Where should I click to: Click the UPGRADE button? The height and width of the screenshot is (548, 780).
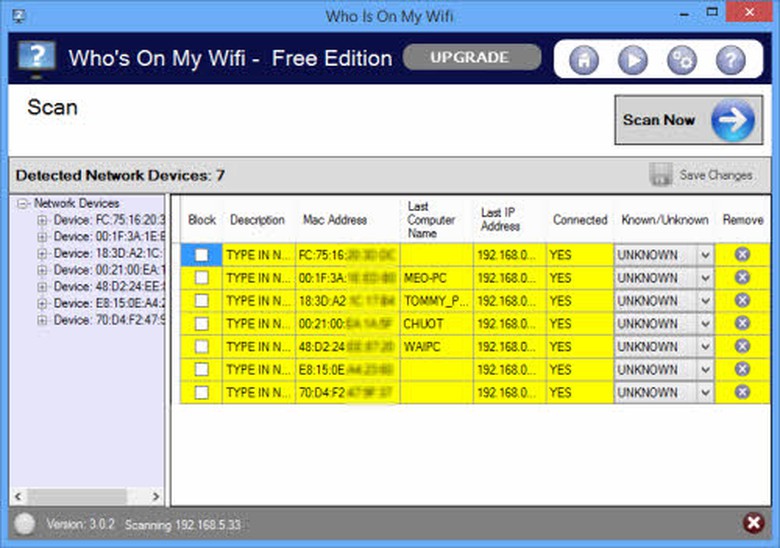pos(471,57)
